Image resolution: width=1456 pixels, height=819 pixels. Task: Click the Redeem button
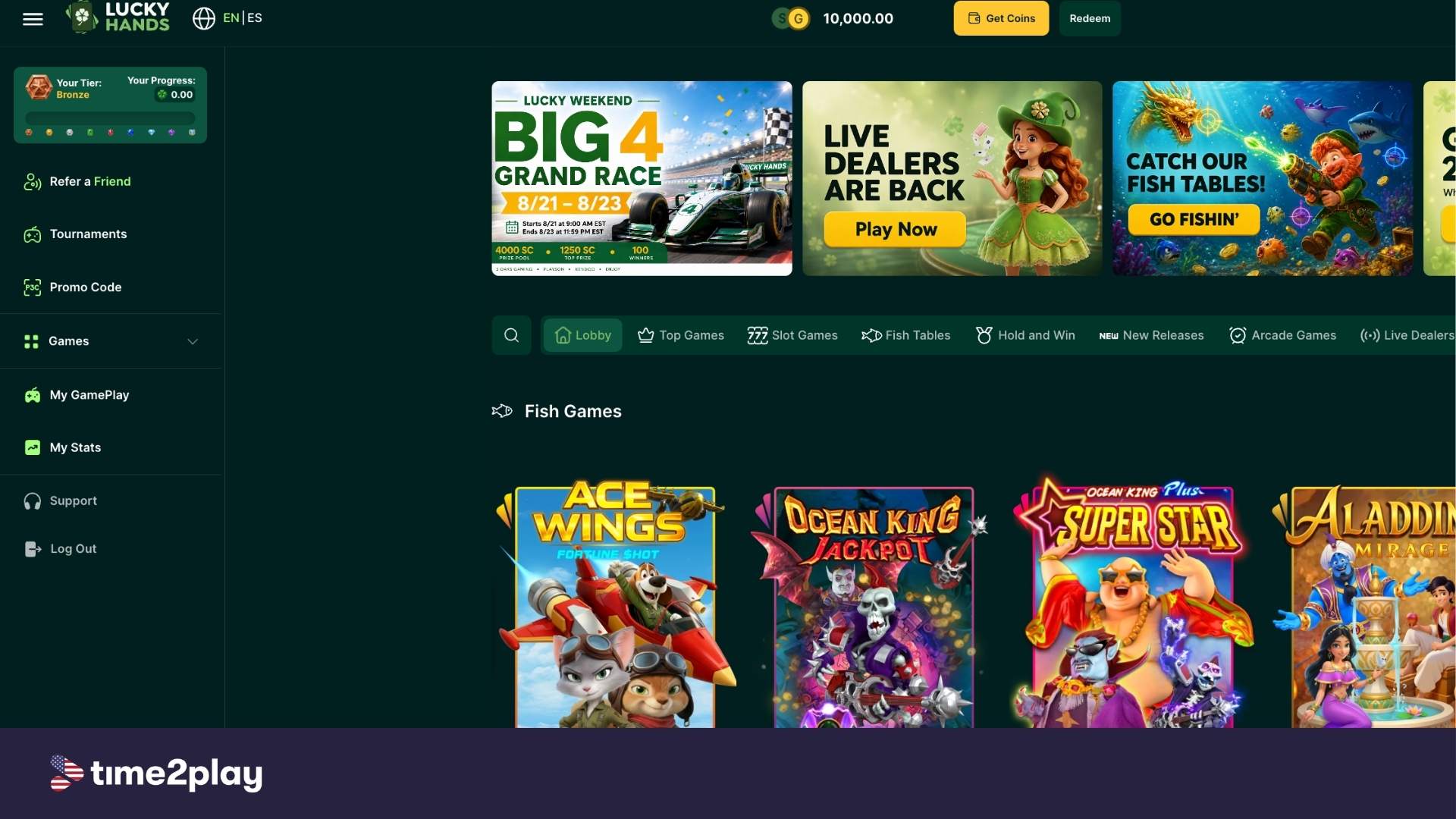point(1090,18)
